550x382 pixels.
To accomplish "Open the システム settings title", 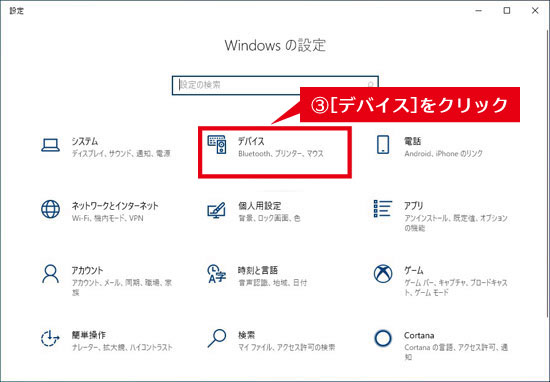I will (85, 141).
